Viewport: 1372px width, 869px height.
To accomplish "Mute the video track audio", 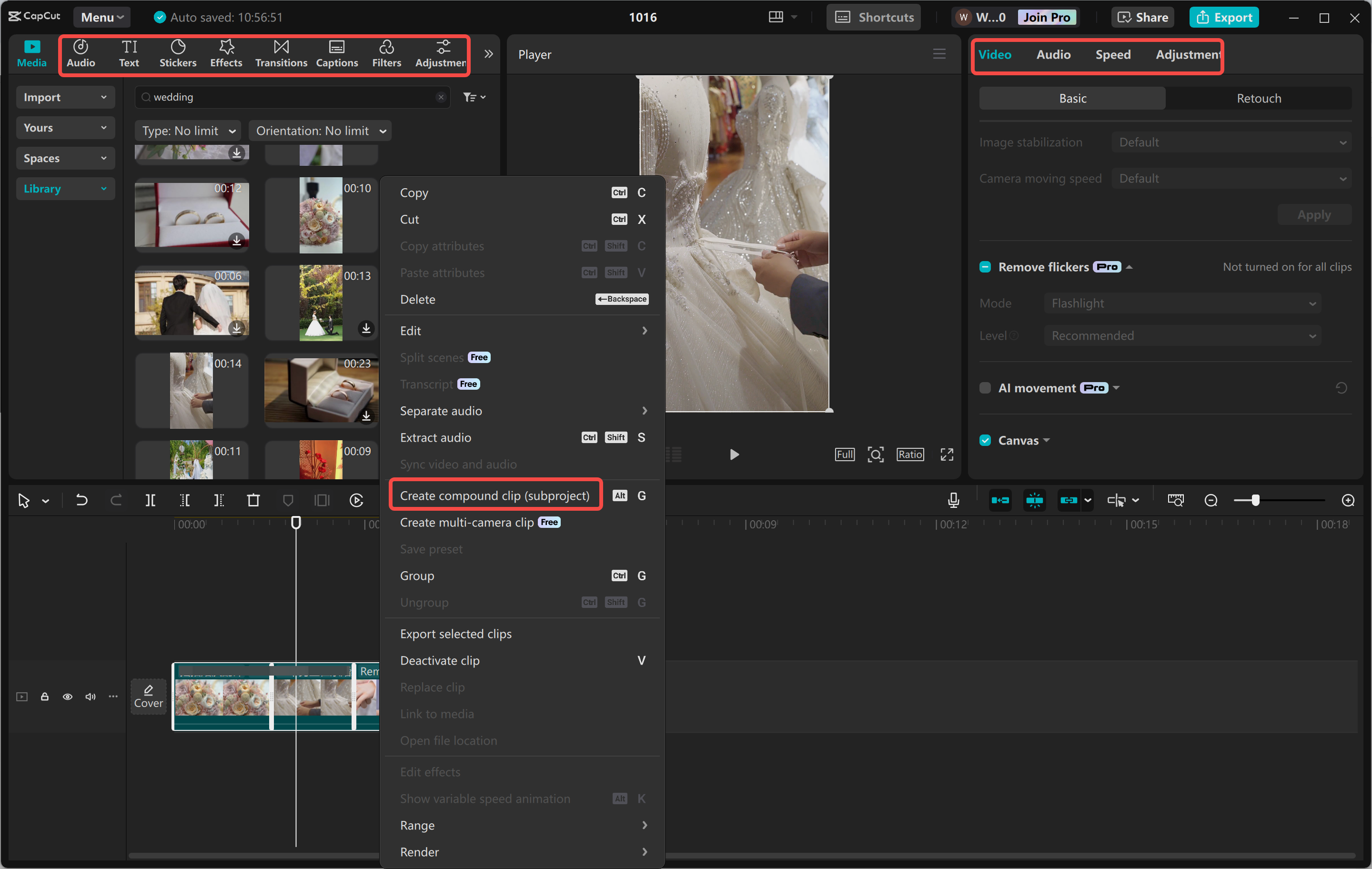I will pos(90,697).
